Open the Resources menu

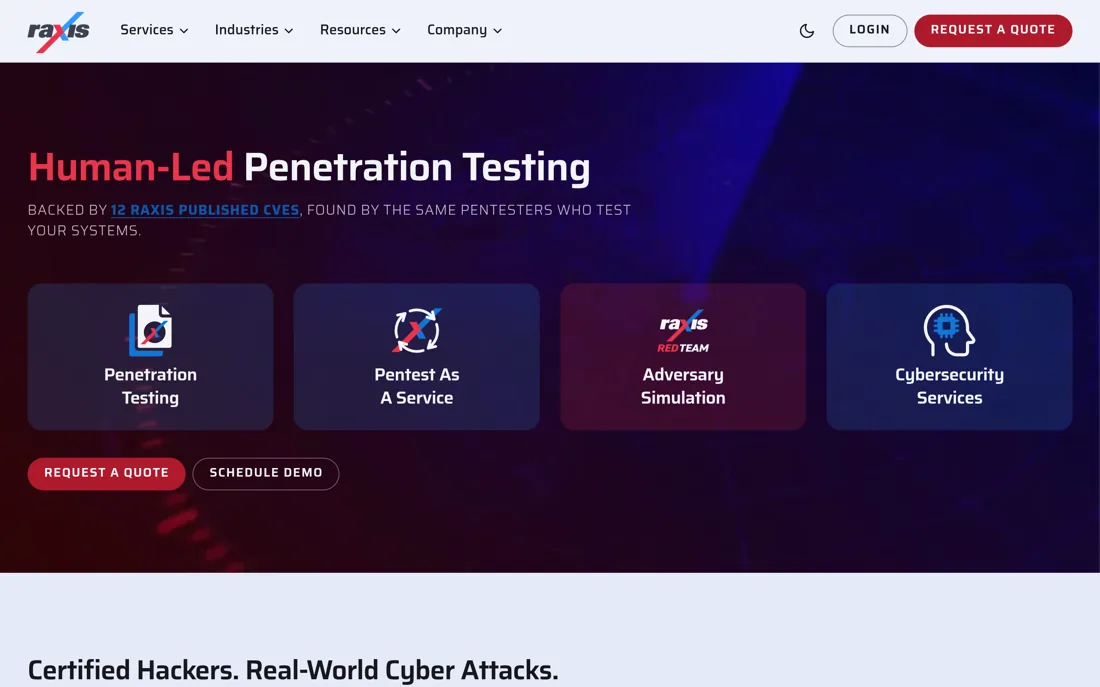[360, 30]
